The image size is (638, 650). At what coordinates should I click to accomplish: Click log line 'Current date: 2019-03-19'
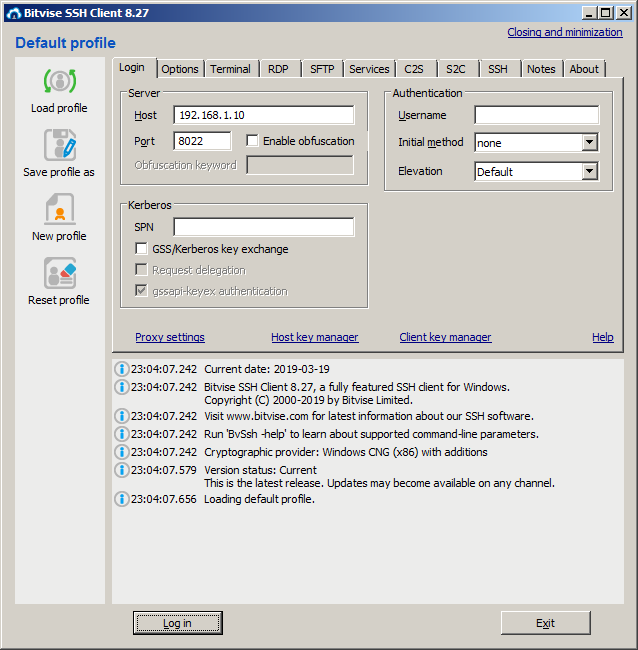click(x=267, y=369)
